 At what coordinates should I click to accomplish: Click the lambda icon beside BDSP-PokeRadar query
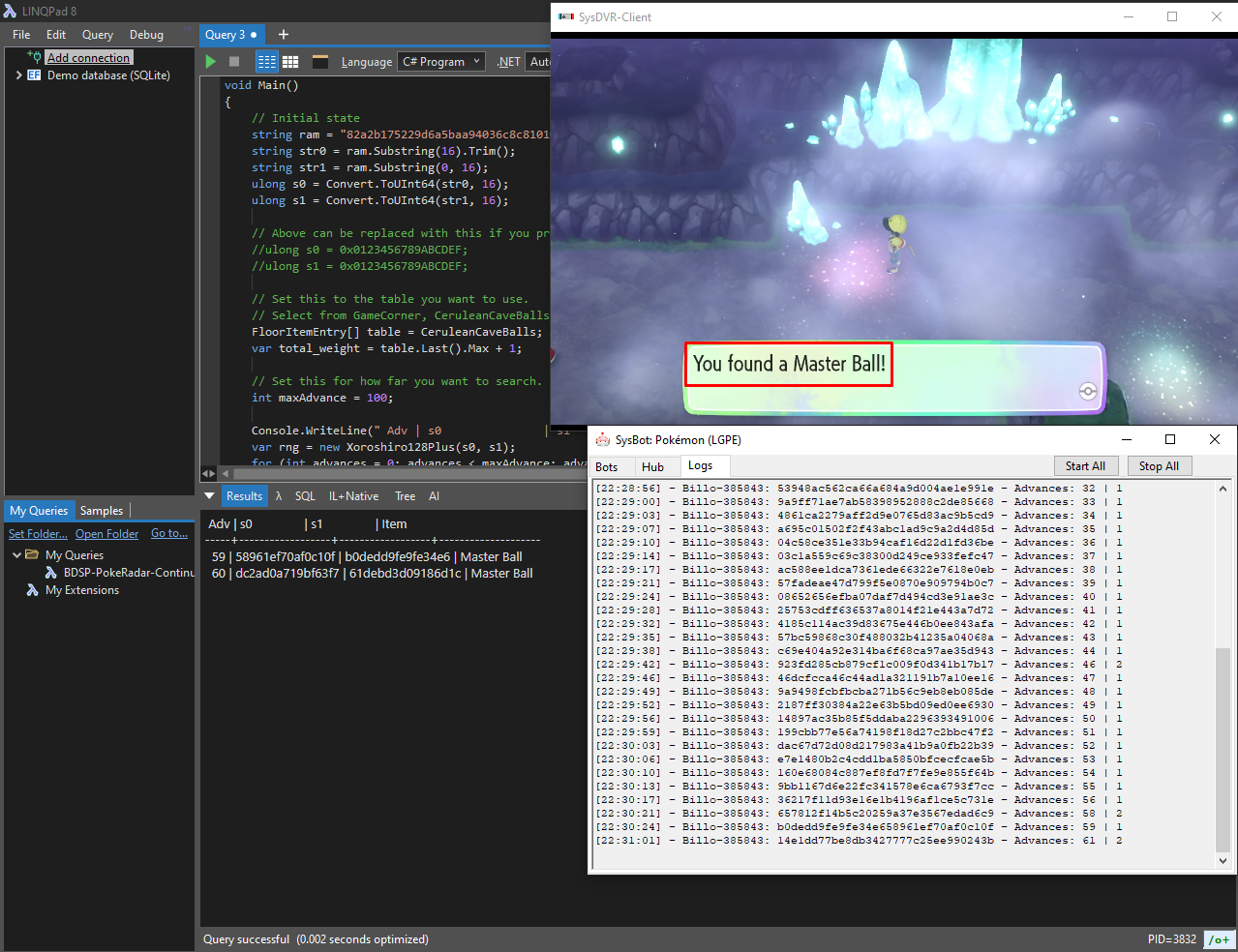[x=51, y=572]
